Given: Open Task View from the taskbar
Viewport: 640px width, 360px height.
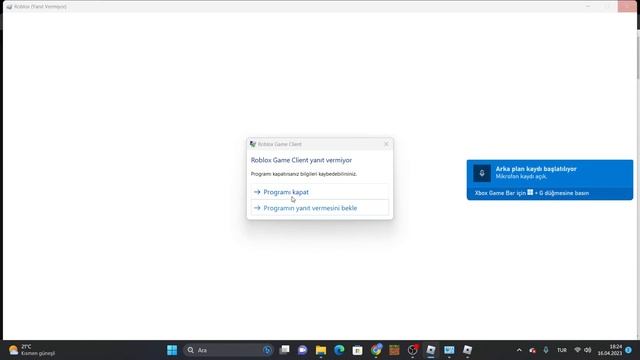Looking at the screenshot, I should pyautogui.click(x=284, y=350).
